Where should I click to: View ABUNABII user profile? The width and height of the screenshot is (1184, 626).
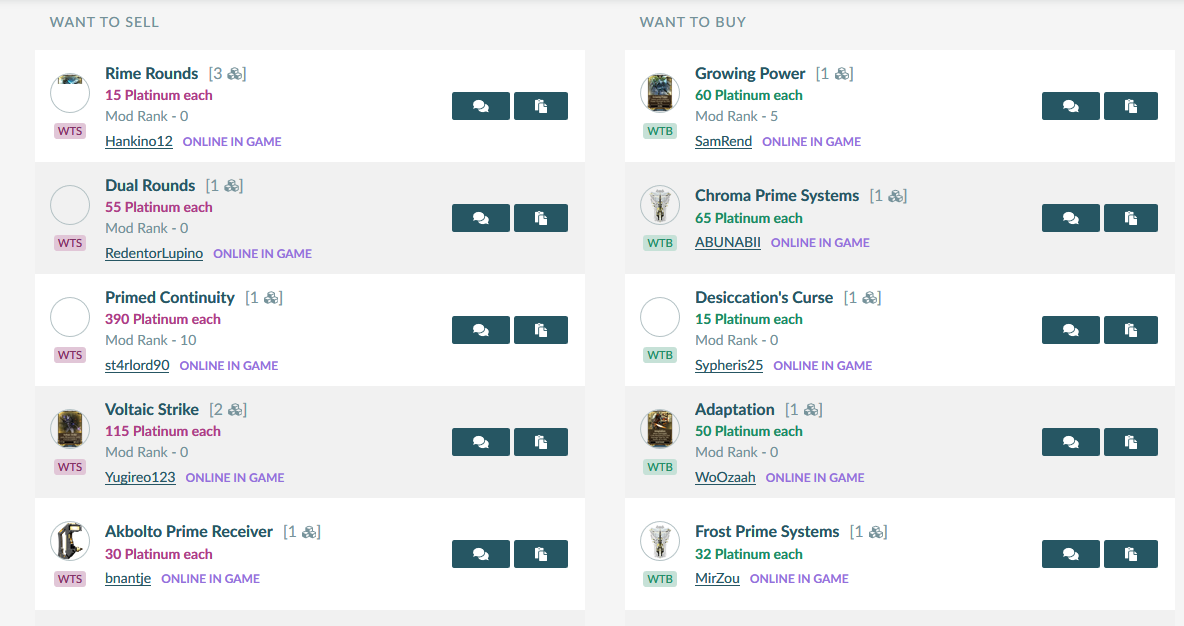coord(727,242)
